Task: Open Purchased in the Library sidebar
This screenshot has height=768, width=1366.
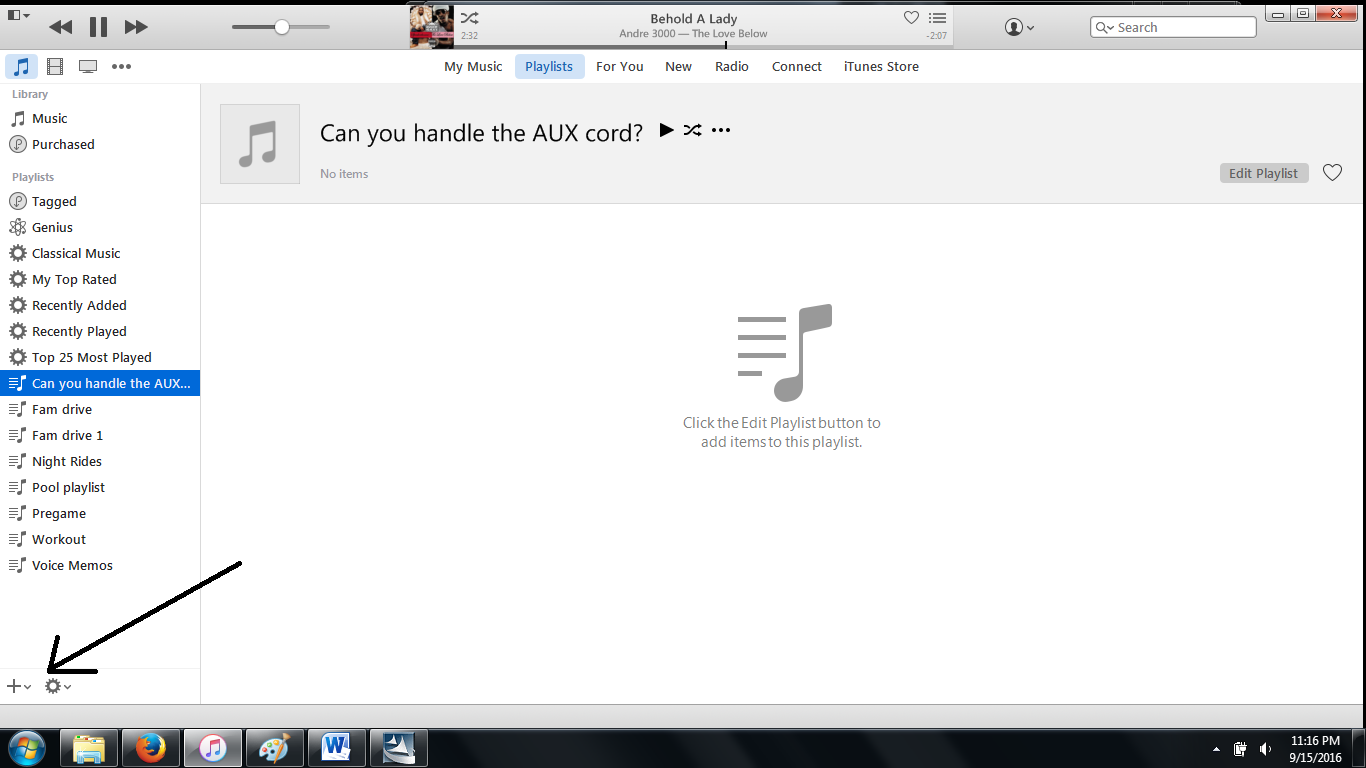Action: tap(100, 144)
